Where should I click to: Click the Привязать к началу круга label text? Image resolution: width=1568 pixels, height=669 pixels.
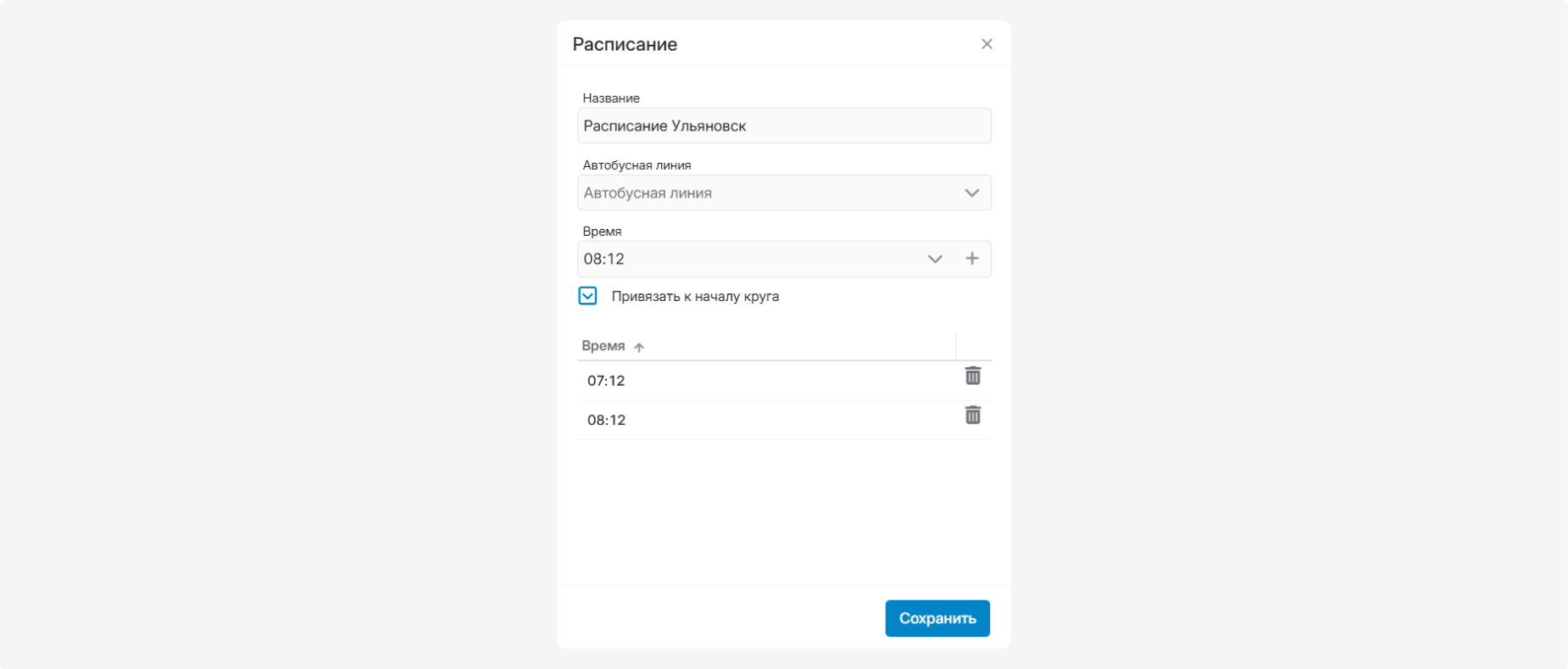tap(695, 297)
